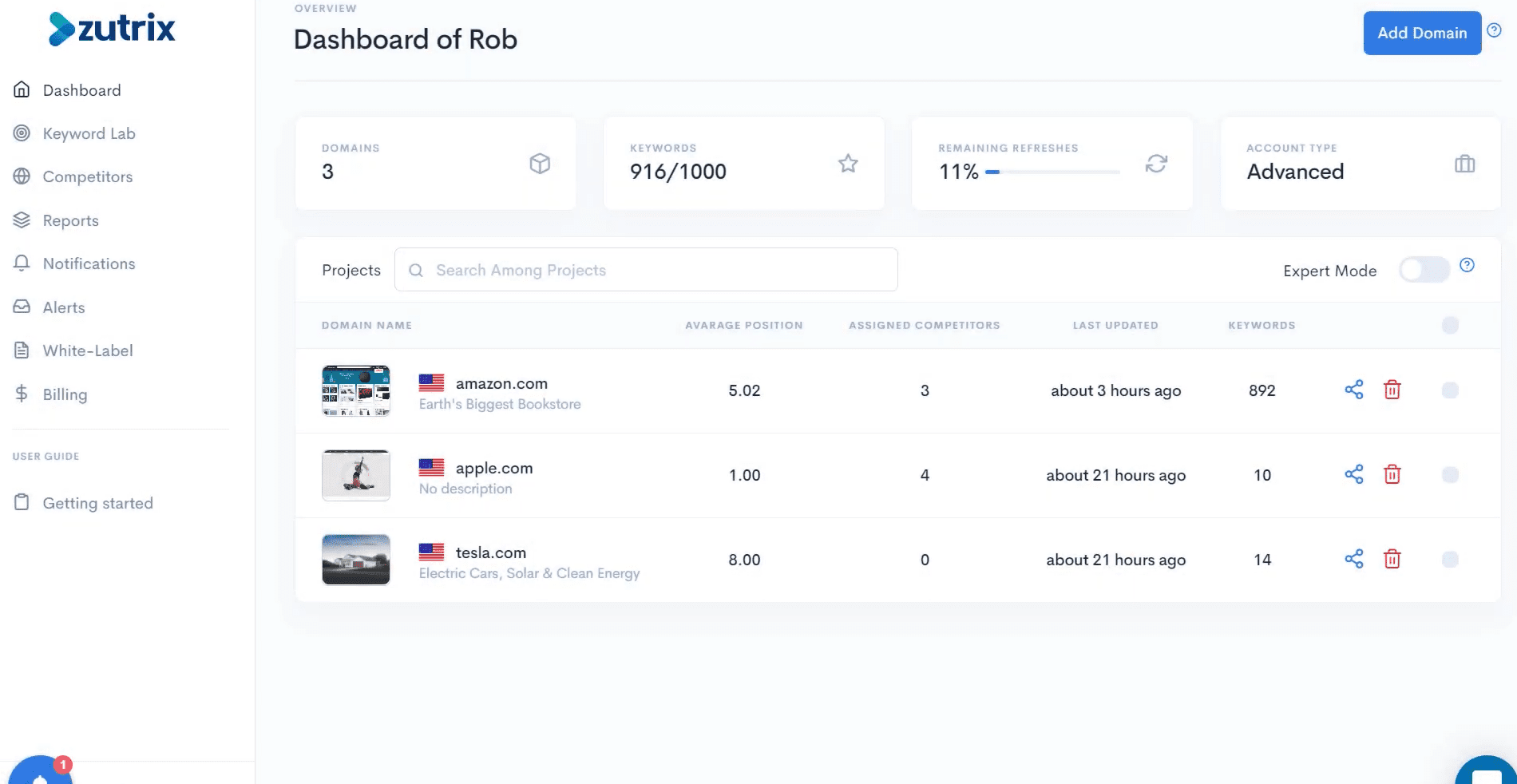Open the tesla.com project link
1517x784 pixels.
(491, 552)
